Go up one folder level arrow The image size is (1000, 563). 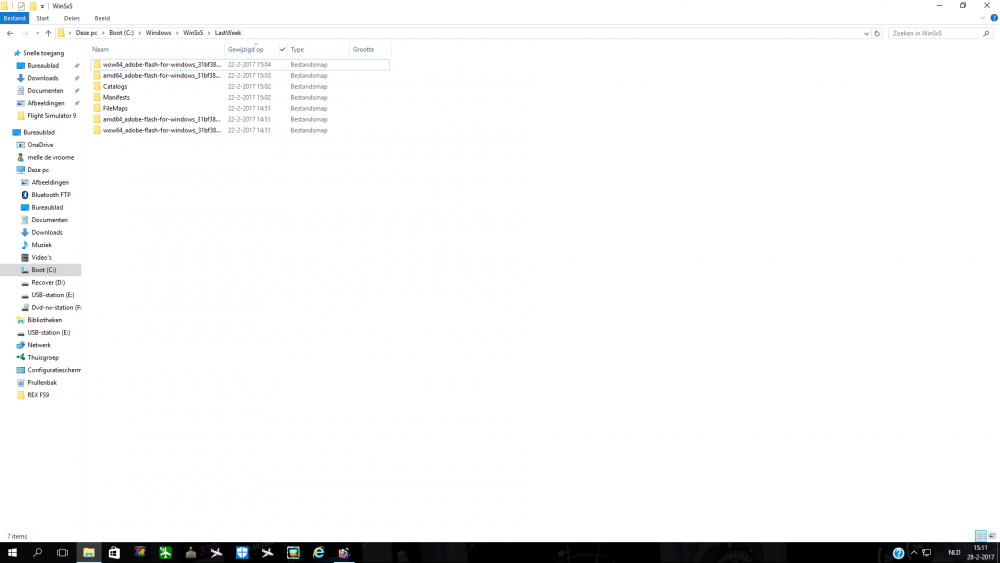tap(48, 33)
